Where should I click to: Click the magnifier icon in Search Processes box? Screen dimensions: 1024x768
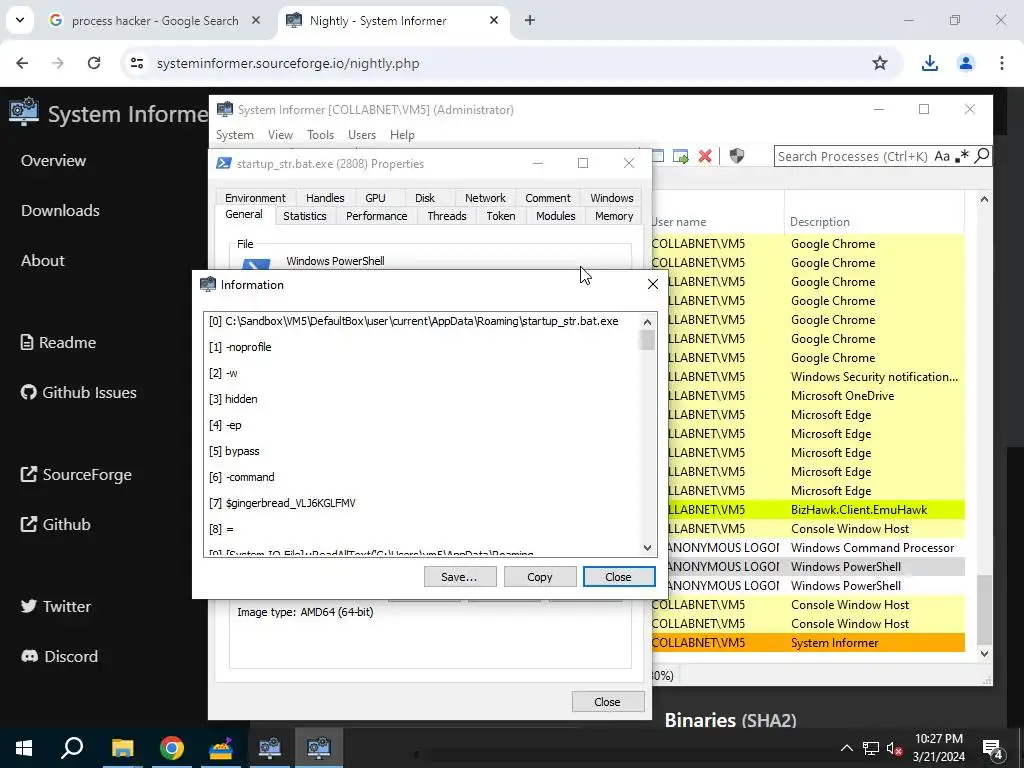click(982, 155)
